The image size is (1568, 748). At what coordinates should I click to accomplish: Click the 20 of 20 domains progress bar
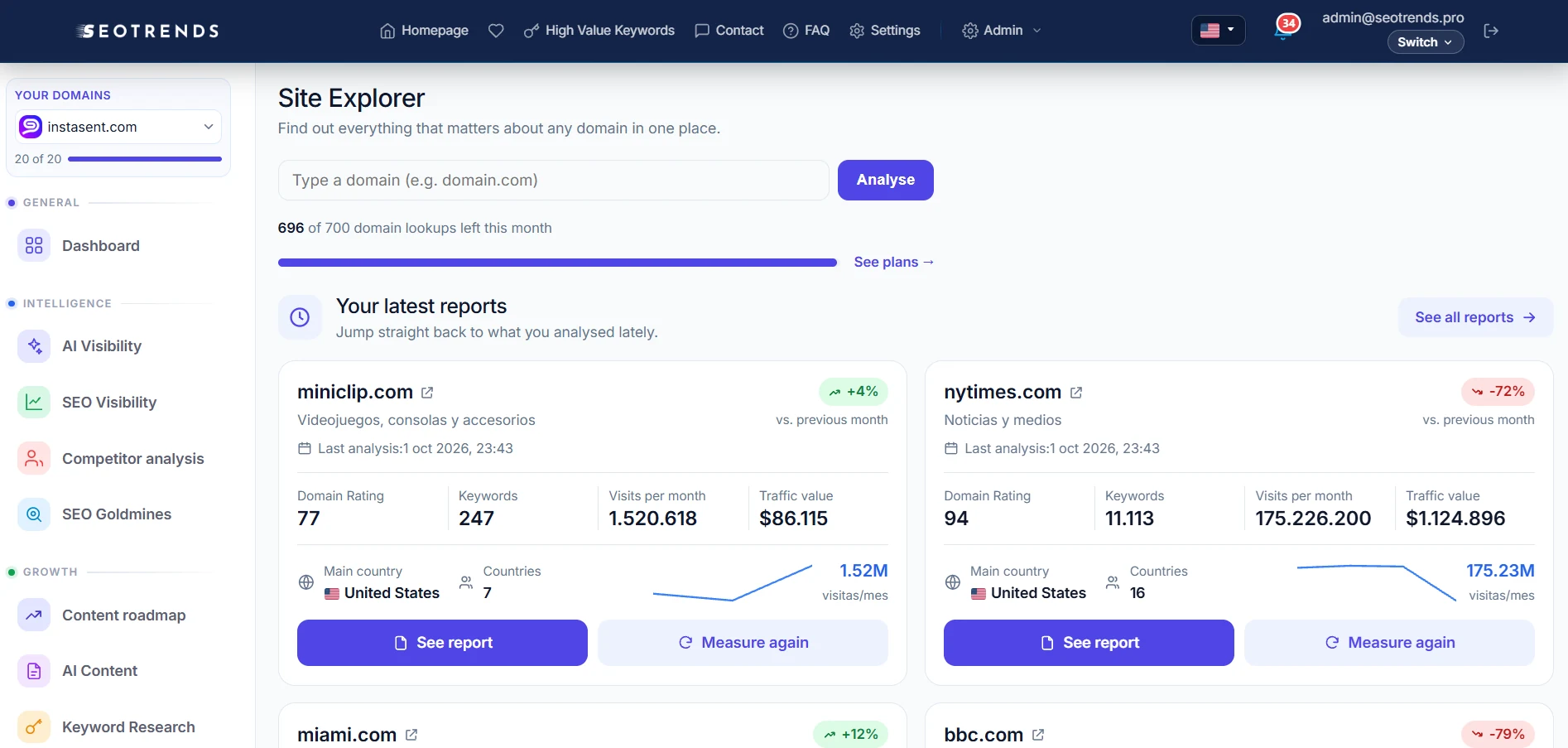(145, 159)
